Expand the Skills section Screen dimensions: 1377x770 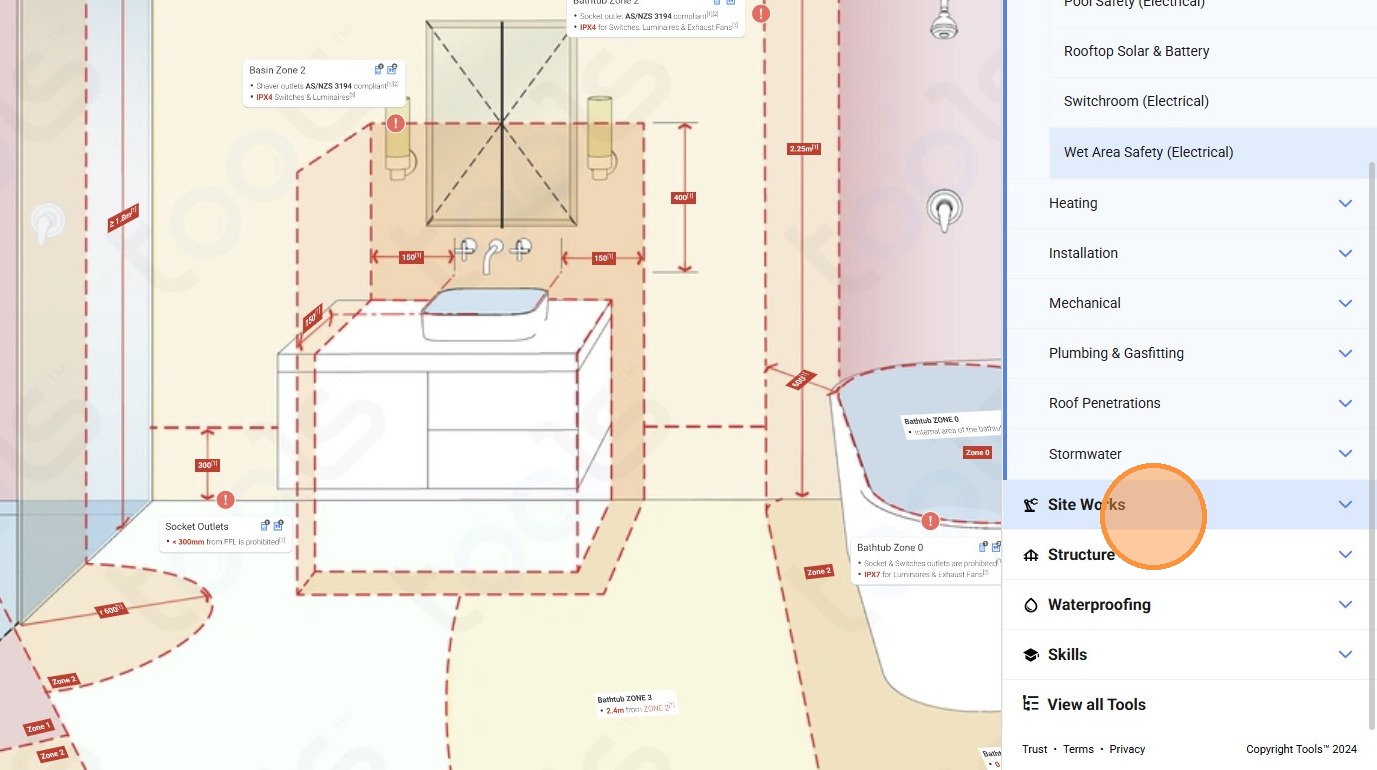point(1187,655)
